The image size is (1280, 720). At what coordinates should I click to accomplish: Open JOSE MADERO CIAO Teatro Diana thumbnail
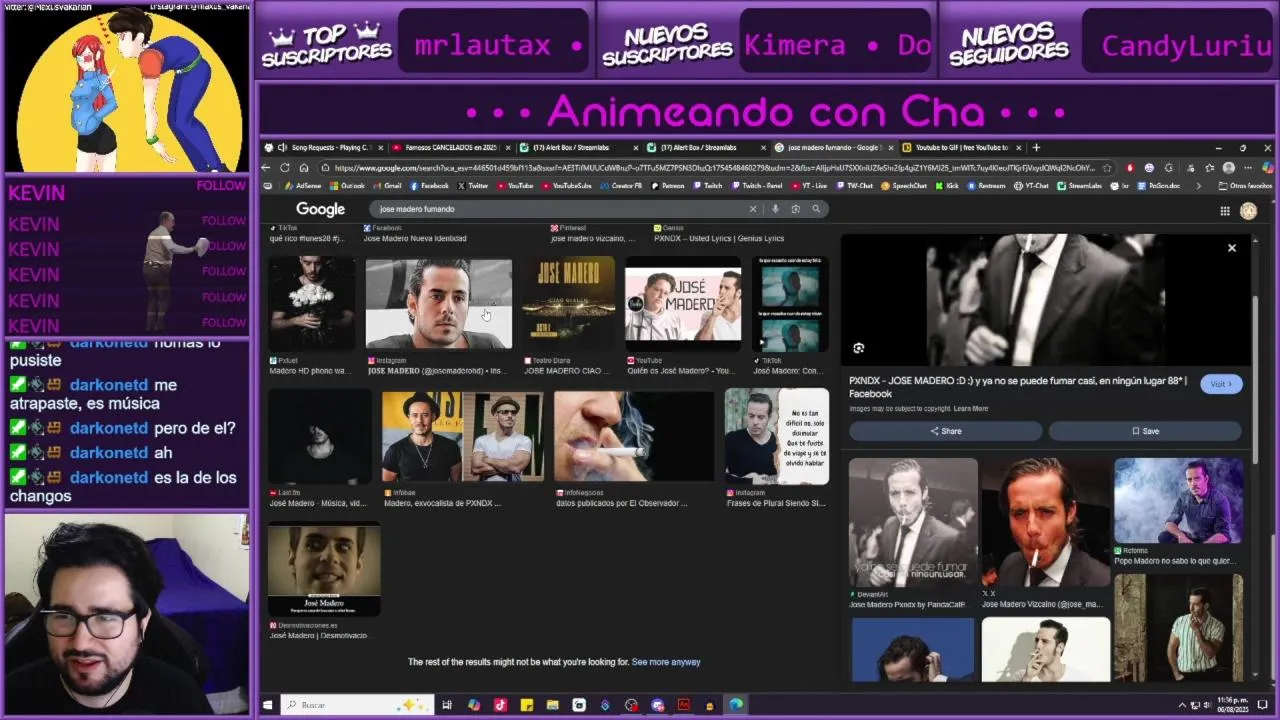click(568, 302)
